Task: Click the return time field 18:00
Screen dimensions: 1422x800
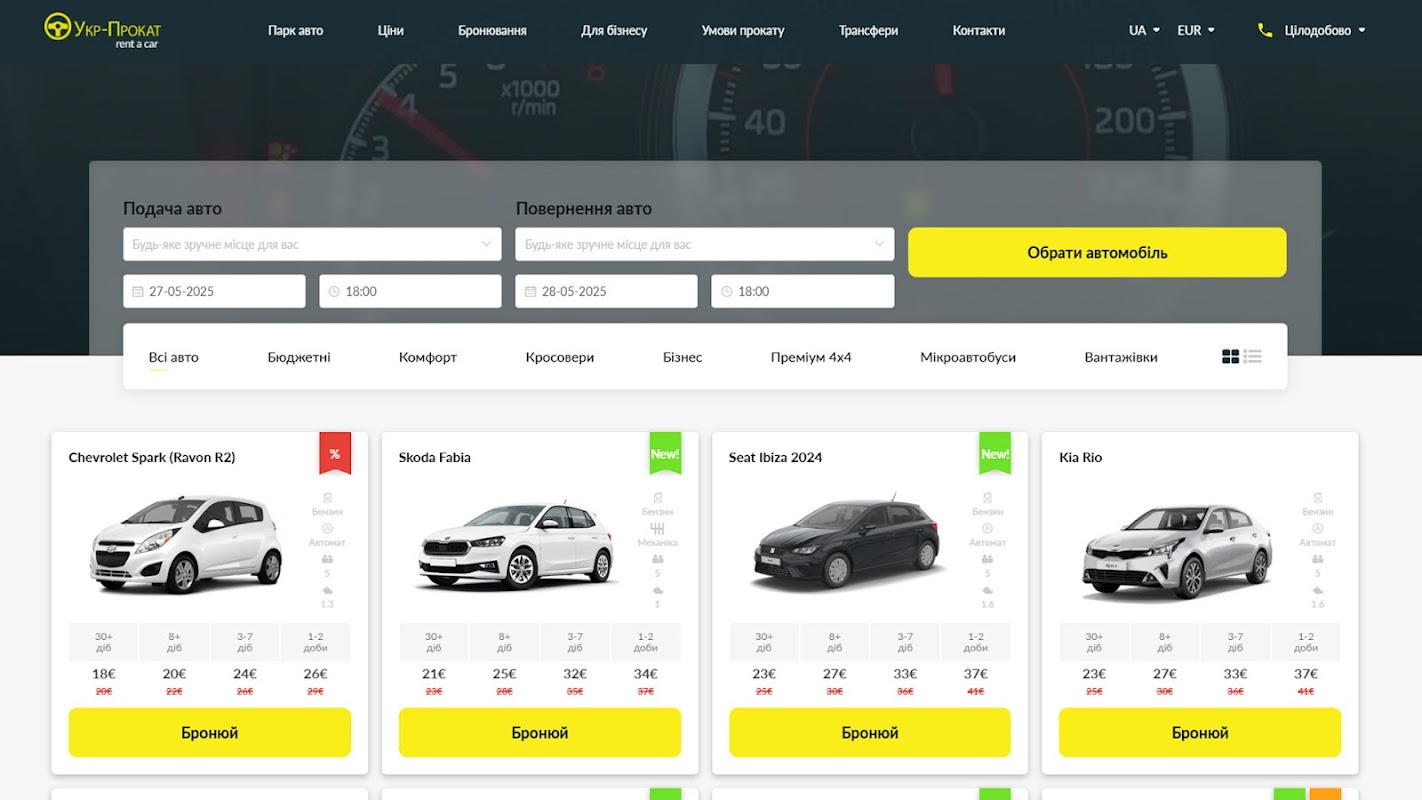Action: click(803, 292)
